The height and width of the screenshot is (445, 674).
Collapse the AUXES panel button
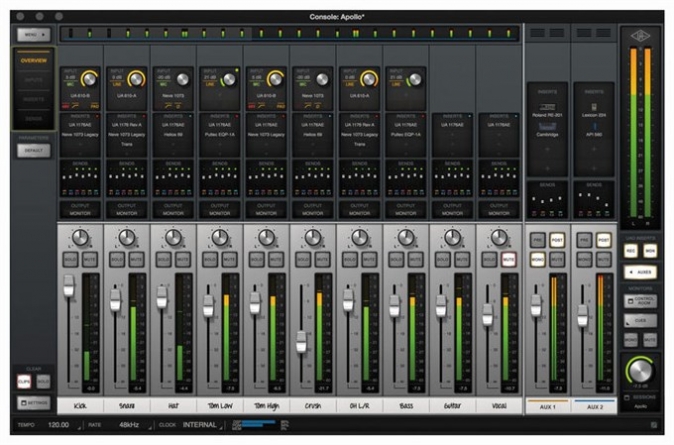[640, 272]
